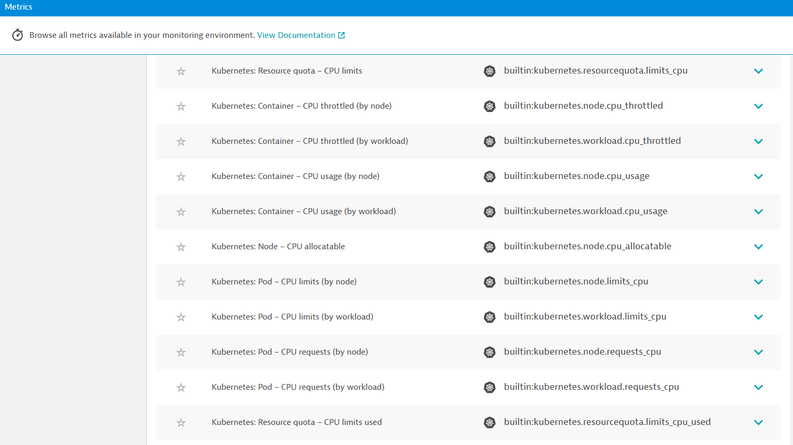
Task: Click the builtin:kubernetes.workload.requests_cpu metric key
Action: 591,387
